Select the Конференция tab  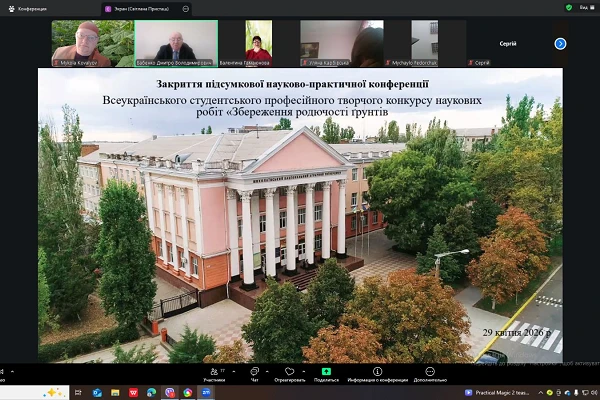28,8
